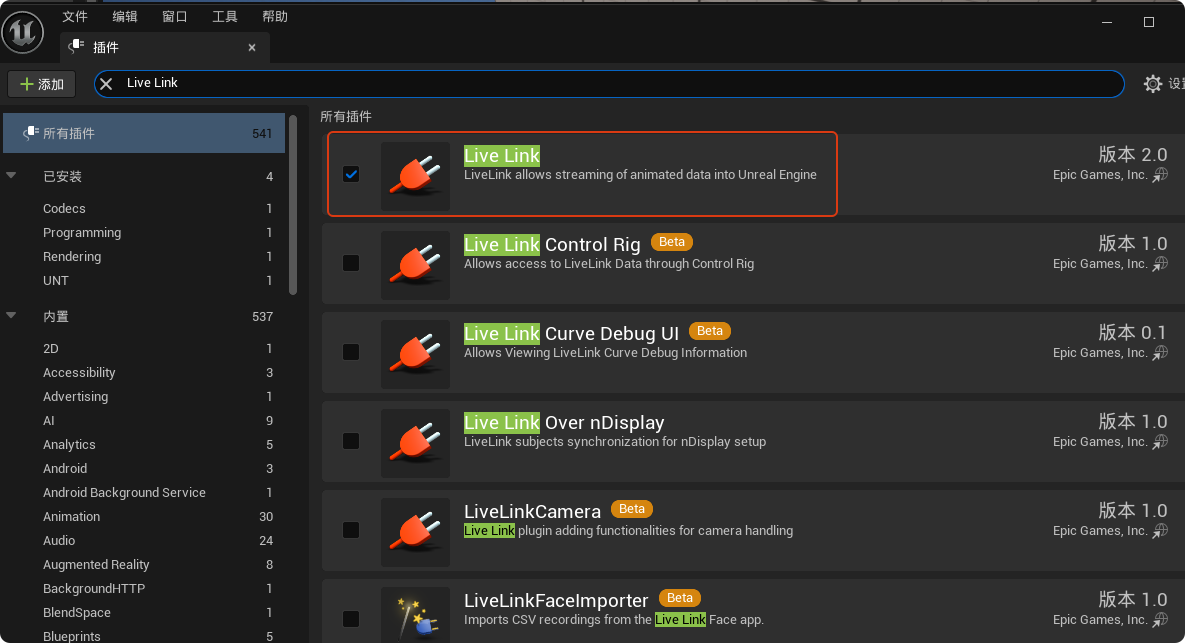The width and height of the screenshot is (1185, 643).
Task: Click the LiveLinkFaceImporter title
Action: coord(556,601)
